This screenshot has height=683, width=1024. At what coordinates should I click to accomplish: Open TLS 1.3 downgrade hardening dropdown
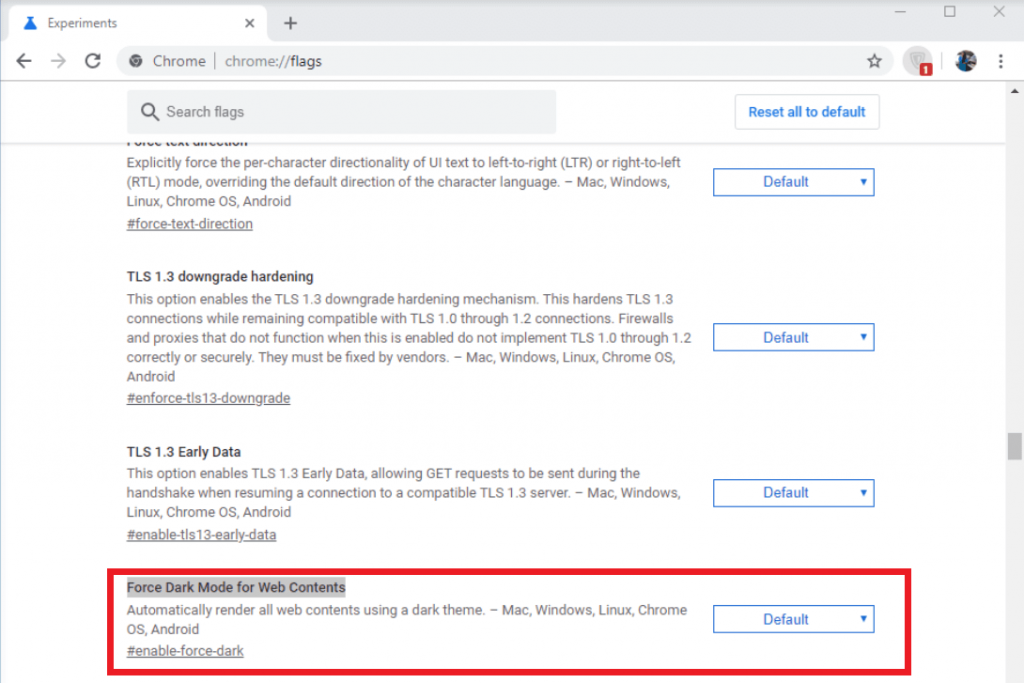point(793,338)
